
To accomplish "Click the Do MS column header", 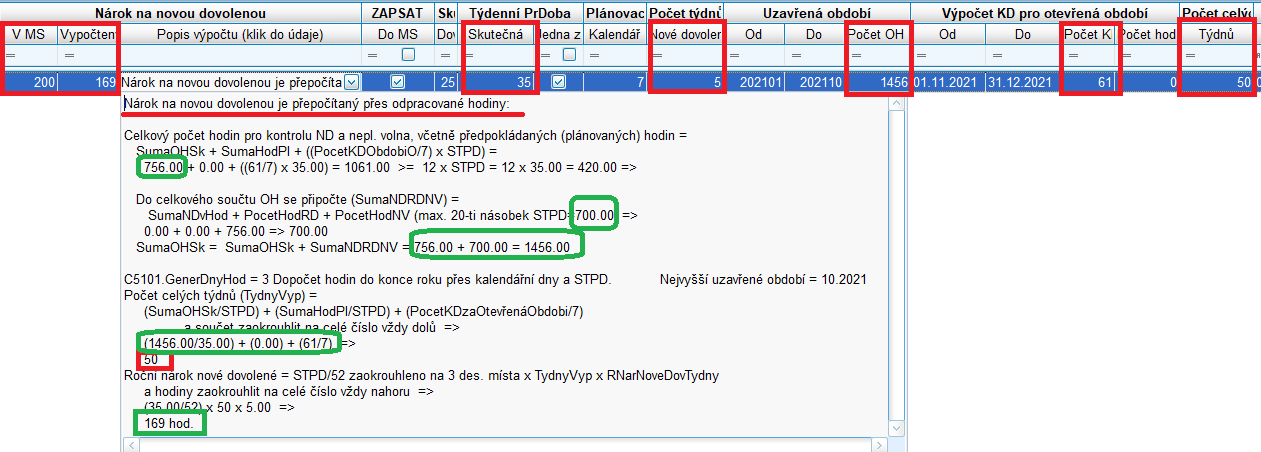I will click(398, 35).
